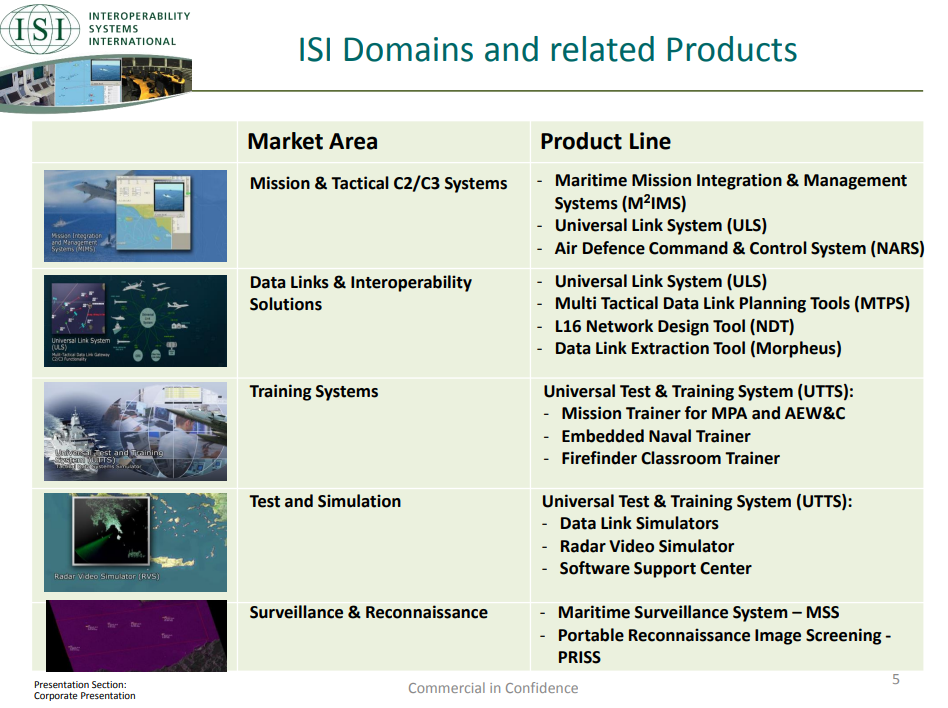948x708 pixels.
Task: Select Firefinder Classroom Trainer item
Action: tap(670, 458)
